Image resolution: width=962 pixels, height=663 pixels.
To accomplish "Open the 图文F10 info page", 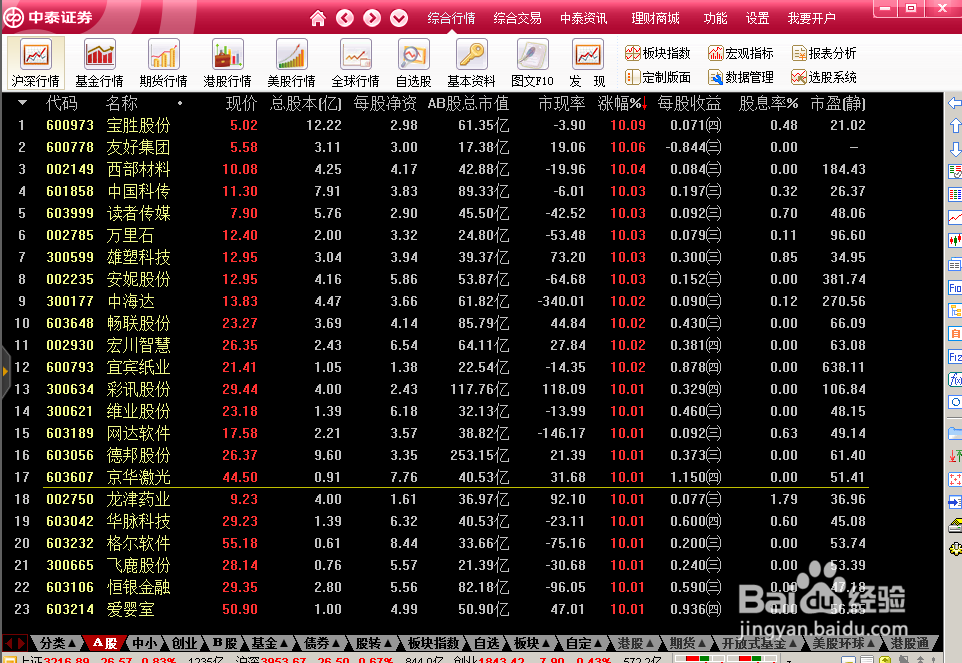I will click(532, 63).
